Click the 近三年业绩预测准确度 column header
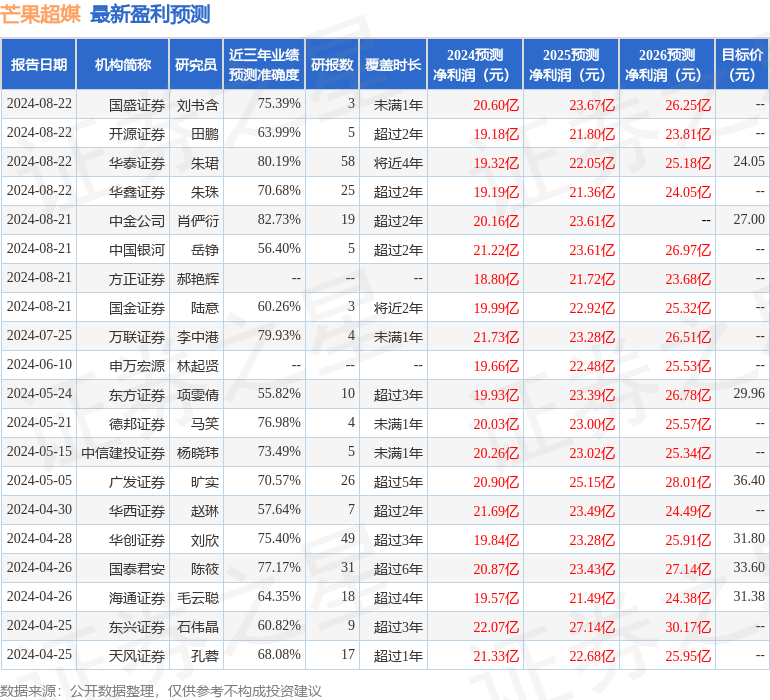 (x=264, y=65)
